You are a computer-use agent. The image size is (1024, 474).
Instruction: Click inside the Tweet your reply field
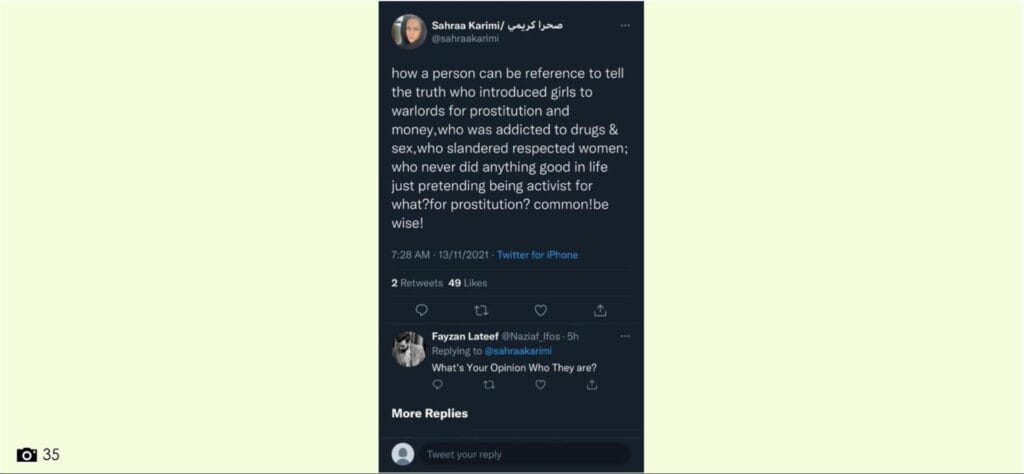point(522,454)
